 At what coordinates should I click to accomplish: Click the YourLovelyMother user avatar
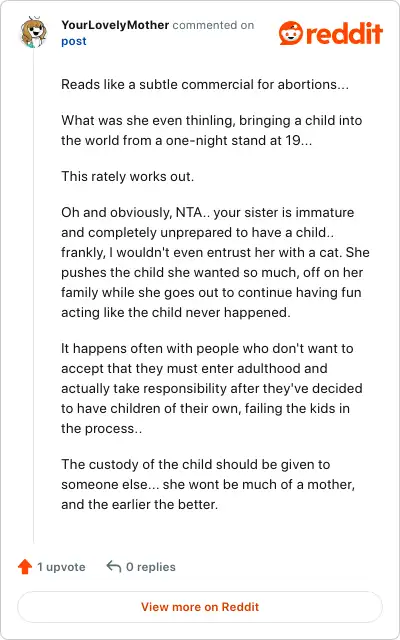point(33,32)
